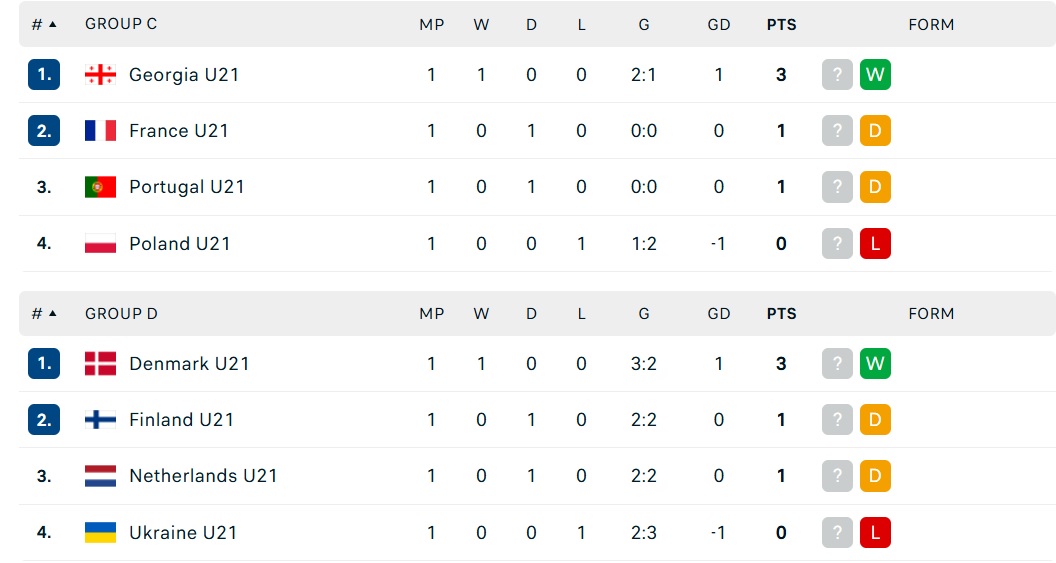Open the Poland U21 team link

coord(180,244)
